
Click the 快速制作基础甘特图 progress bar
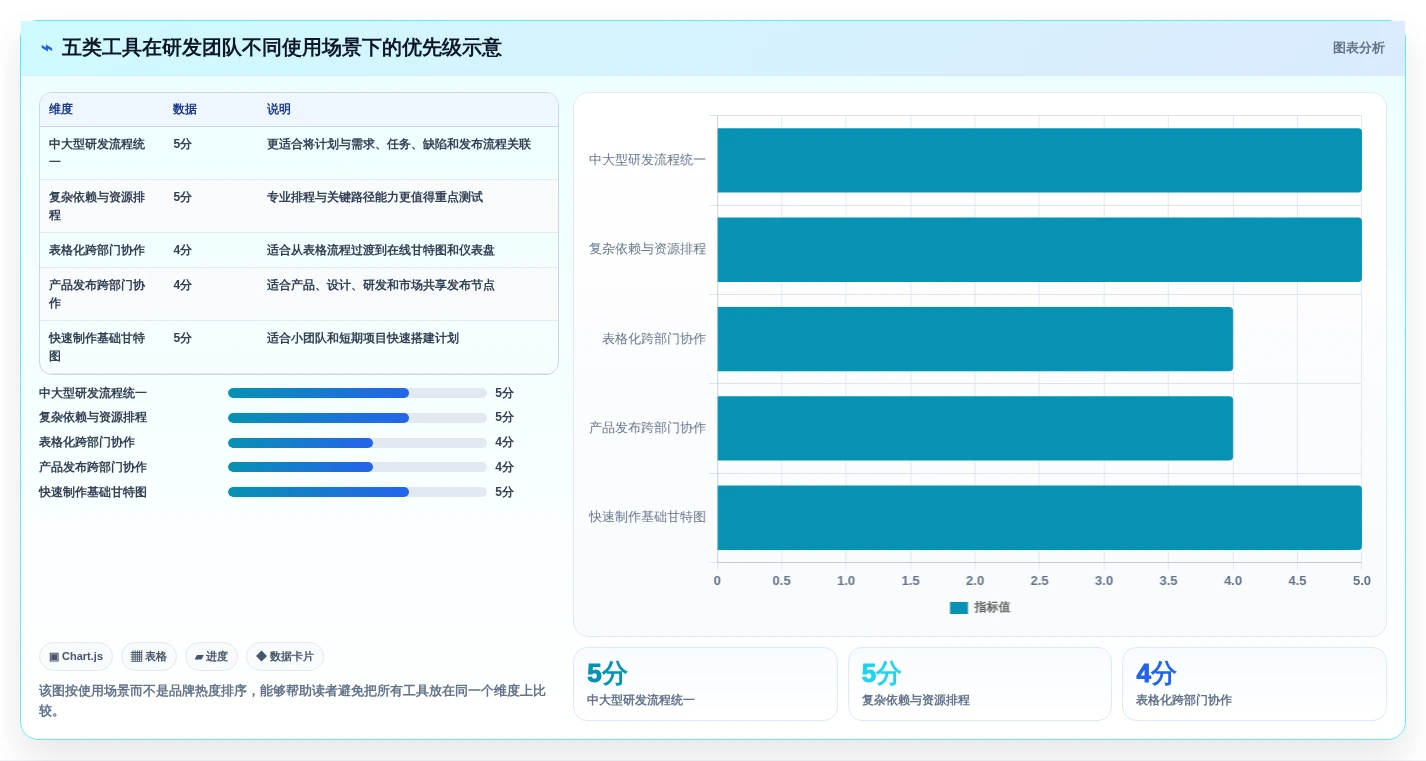coord(357,492)
